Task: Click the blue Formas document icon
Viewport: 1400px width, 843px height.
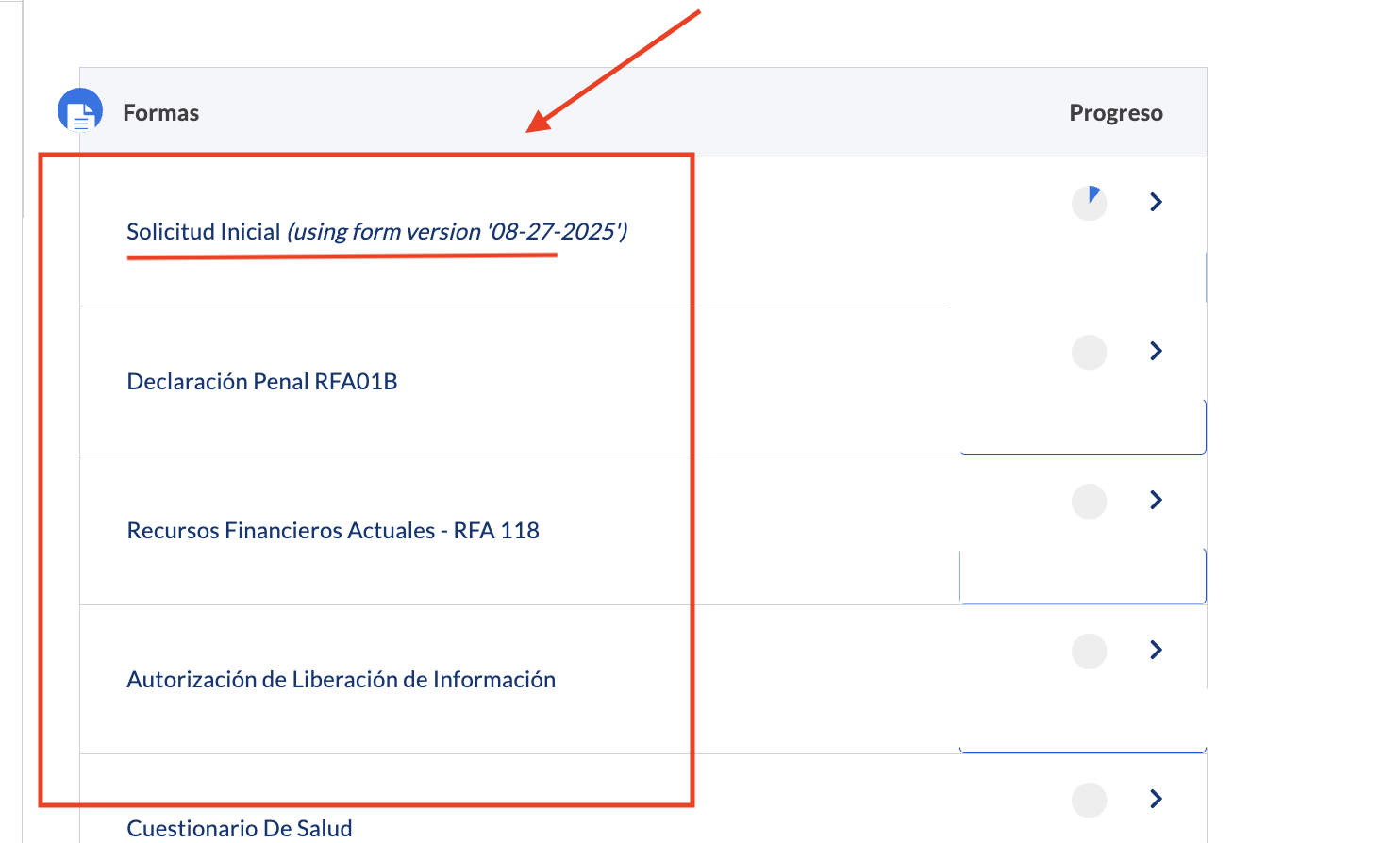Action: tap(80, 111)
